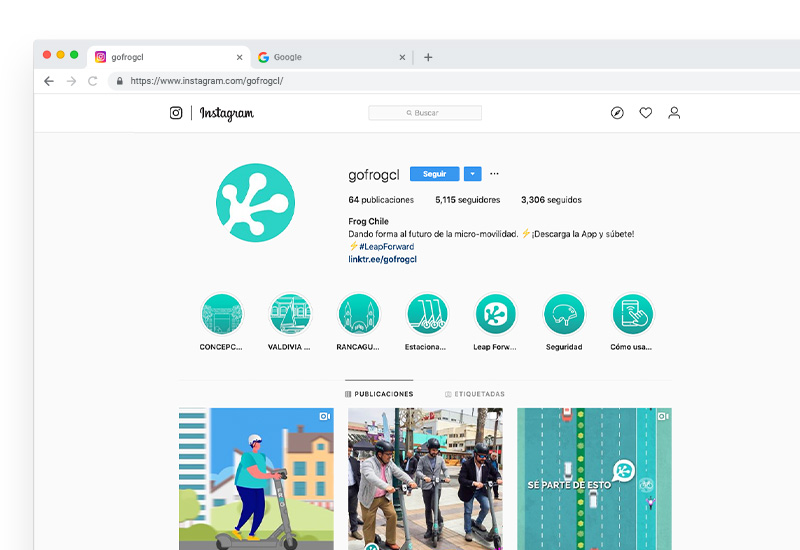Click the Frog Chile profile name

[x=368, y=221]
